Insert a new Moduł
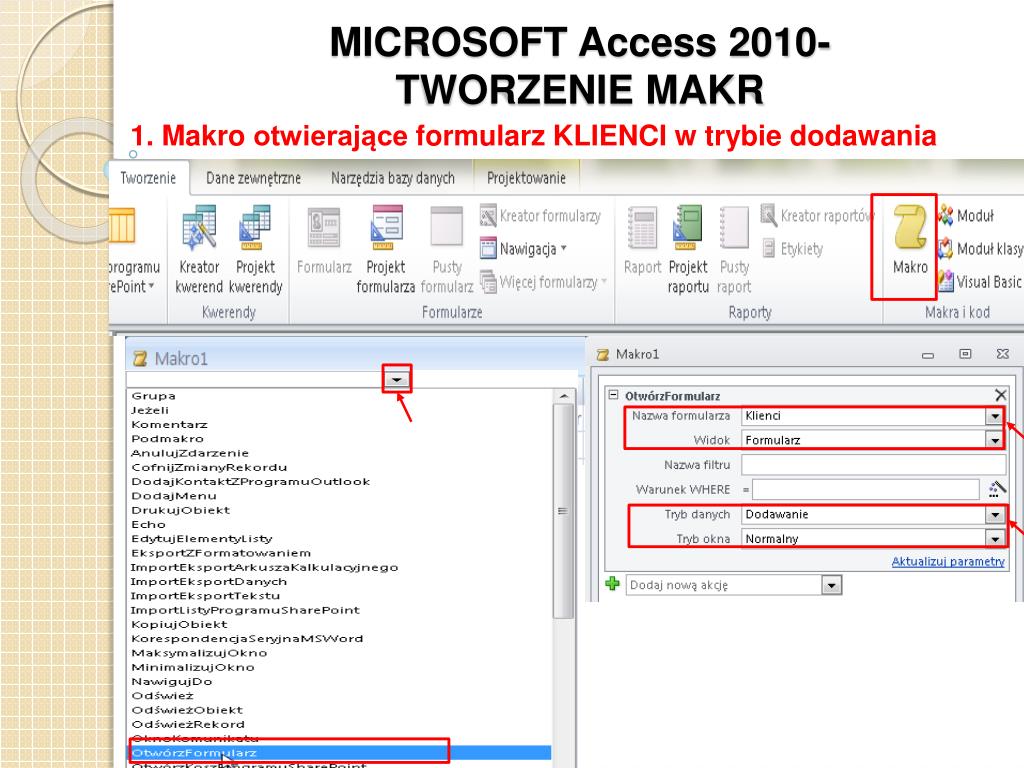Viewport: 1024px width, 768px height. point(966,215)
